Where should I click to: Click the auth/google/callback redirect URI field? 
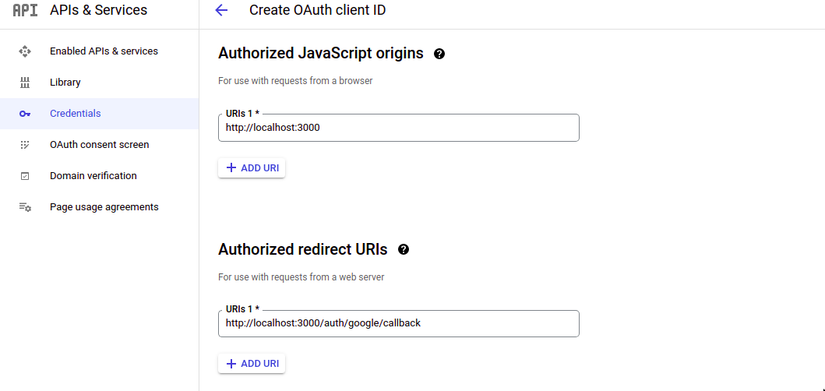pyautogui.click(x=399, y=323)
